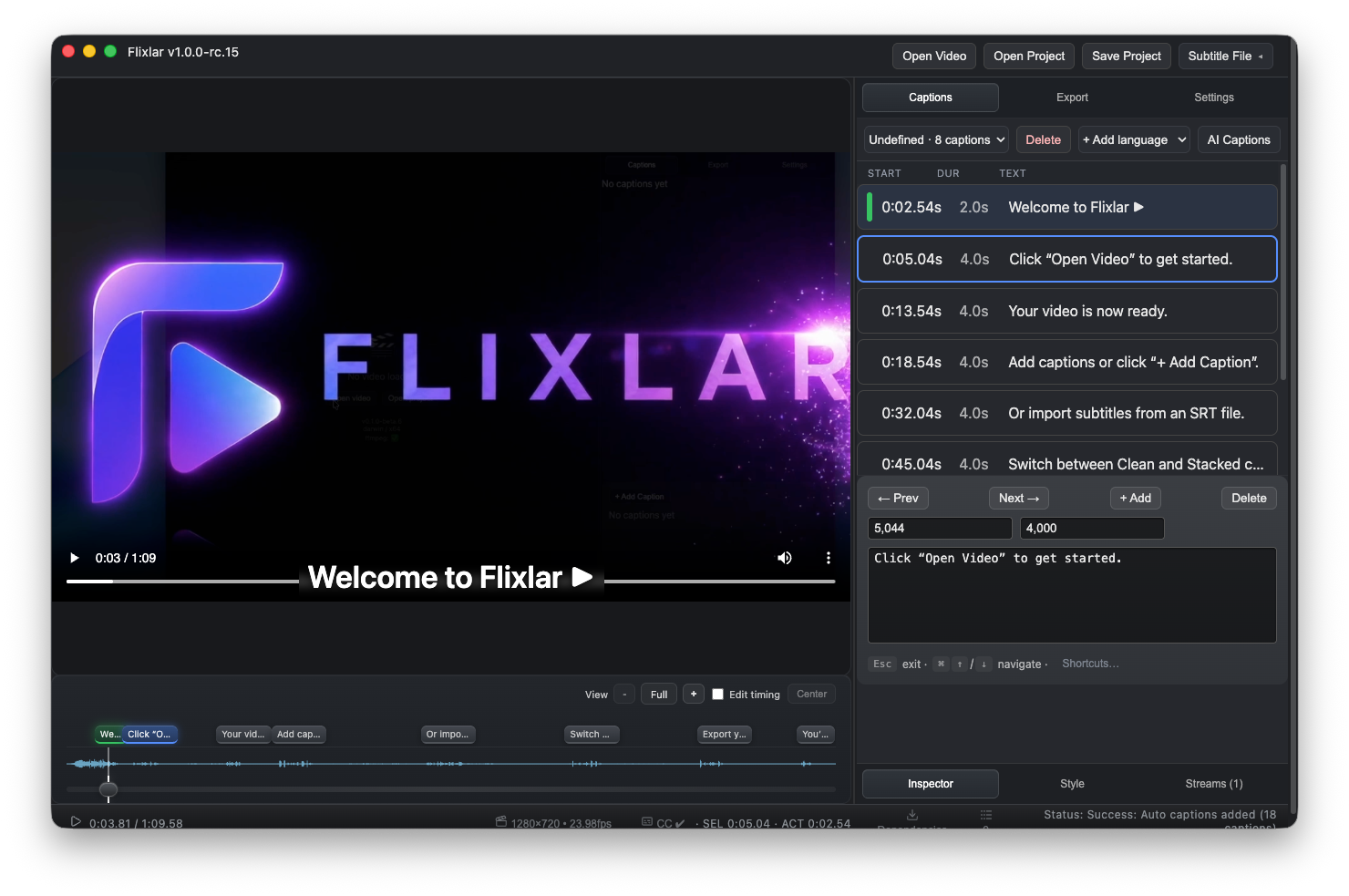This screenshot has height=896, width=1349.
Task: Go to the previous caption with Prev
Action: 898,498
